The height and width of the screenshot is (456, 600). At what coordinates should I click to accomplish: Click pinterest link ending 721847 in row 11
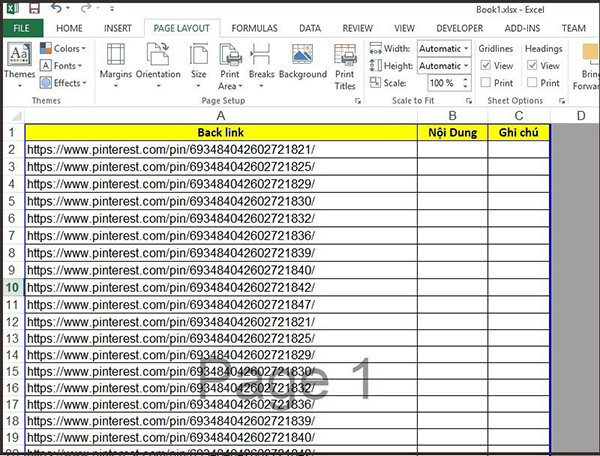tap(171, 305)
